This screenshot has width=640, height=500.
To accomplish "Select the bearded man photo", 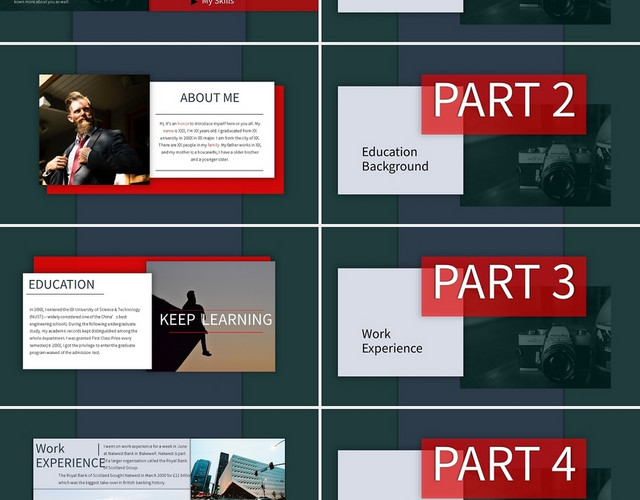I will 94,130.
